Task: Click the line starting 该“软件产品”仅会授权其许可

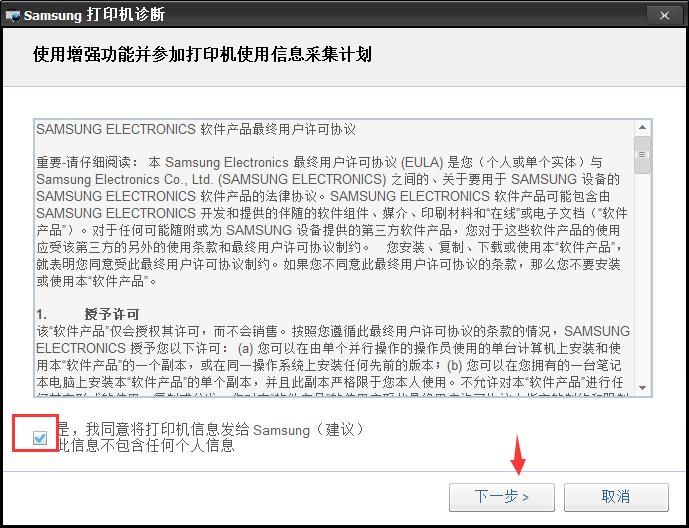Action: click(x=333, y=331)
